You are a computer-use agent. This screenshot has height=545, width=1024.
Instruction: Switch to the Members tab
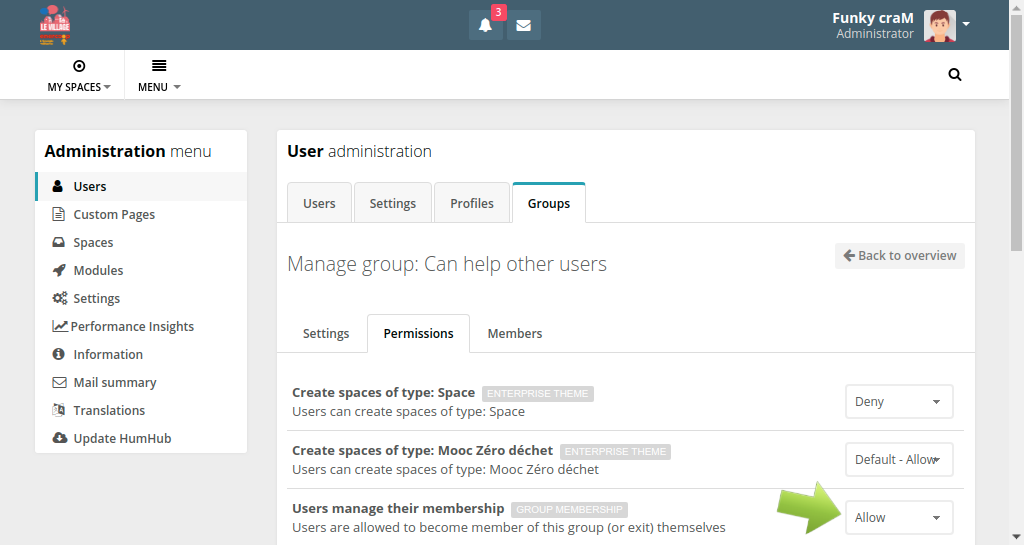(514, 333)
